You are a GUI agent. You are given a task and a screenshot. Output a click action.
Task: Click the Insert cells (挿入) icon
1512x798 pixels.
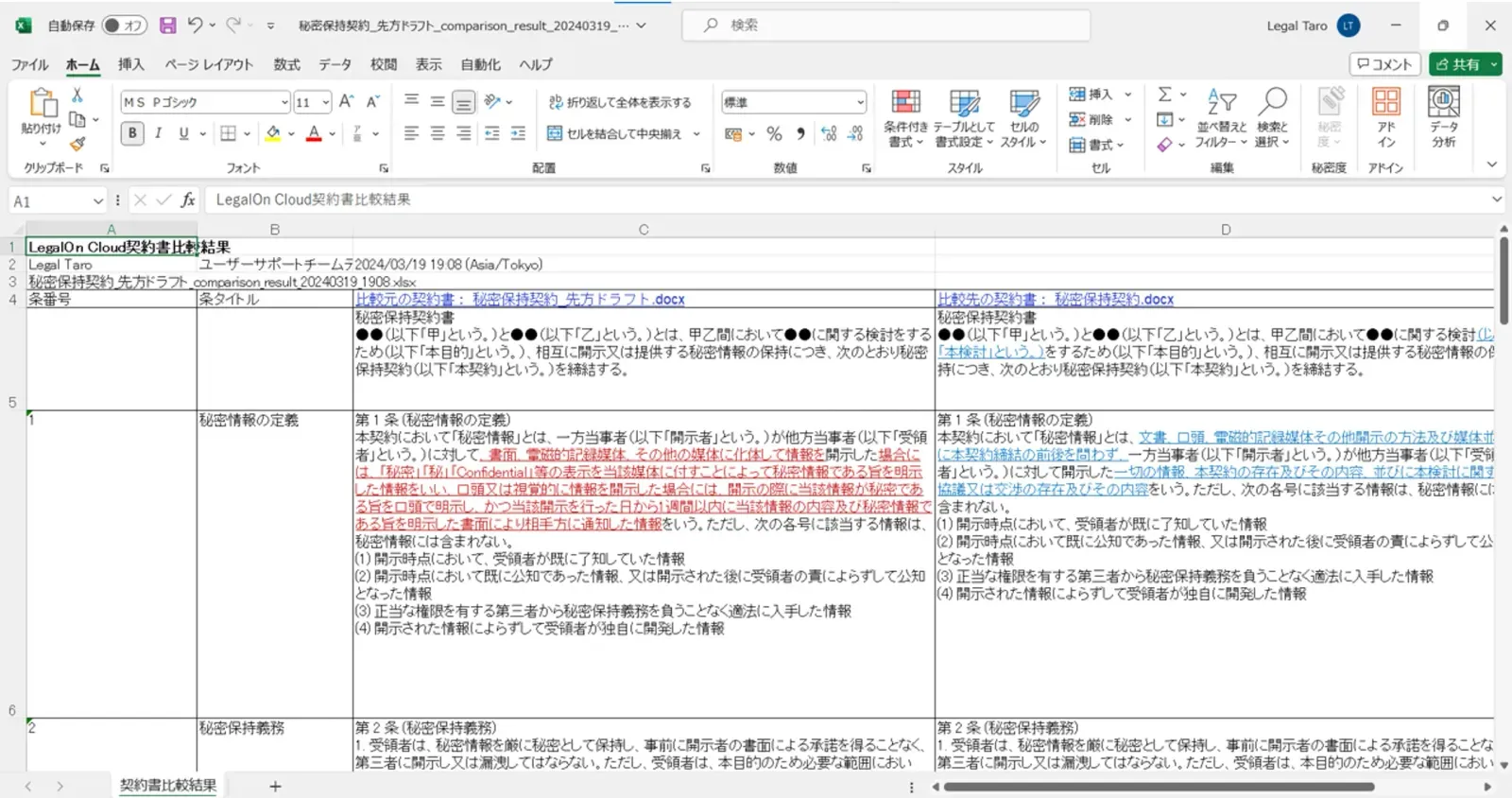click(1077, 94)
